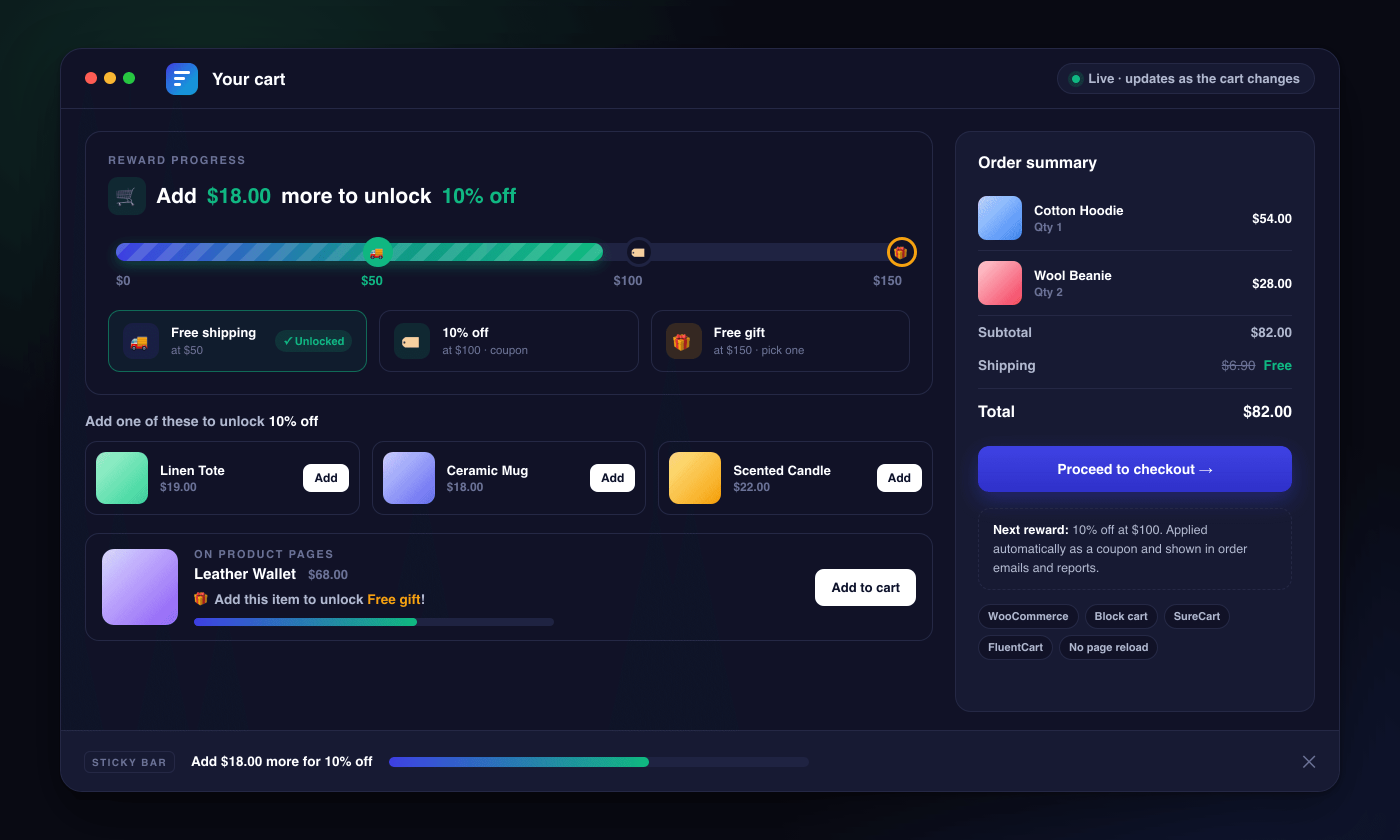This screenshot has height=840, width=1400.
Task: Click the coupon tag milestone marker at $100
Action: coord(638,252)
